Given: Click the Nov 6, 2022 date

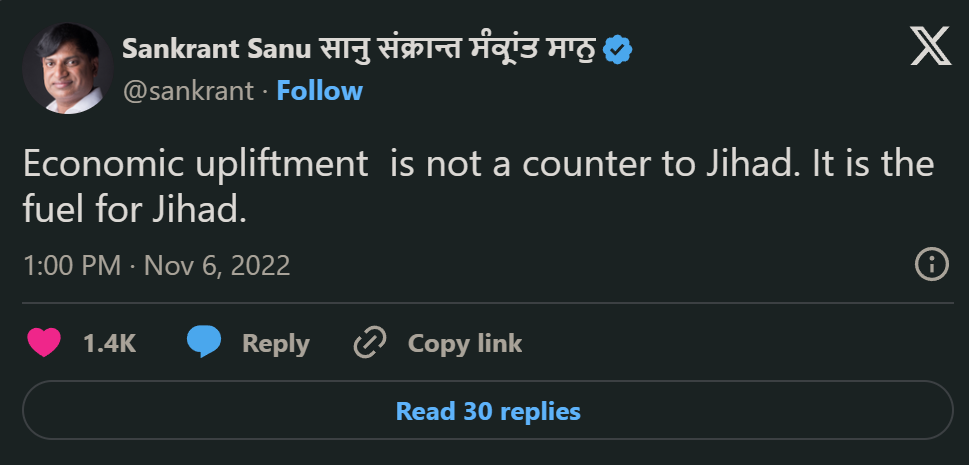Looking at the screenshot, I should pos(217,265).
